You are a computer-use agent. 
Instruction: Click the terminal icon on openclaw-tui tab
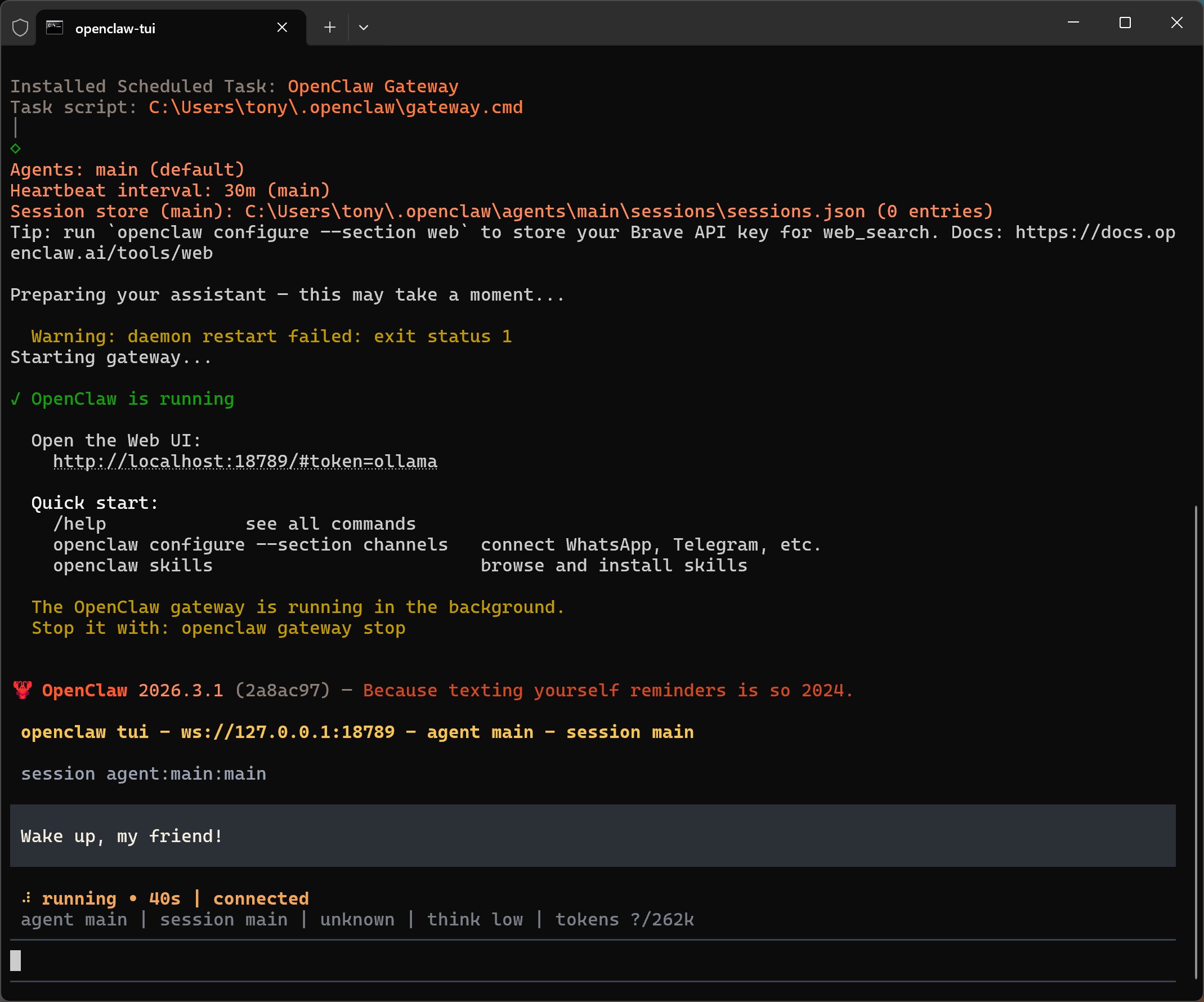(x=55, y=28)
